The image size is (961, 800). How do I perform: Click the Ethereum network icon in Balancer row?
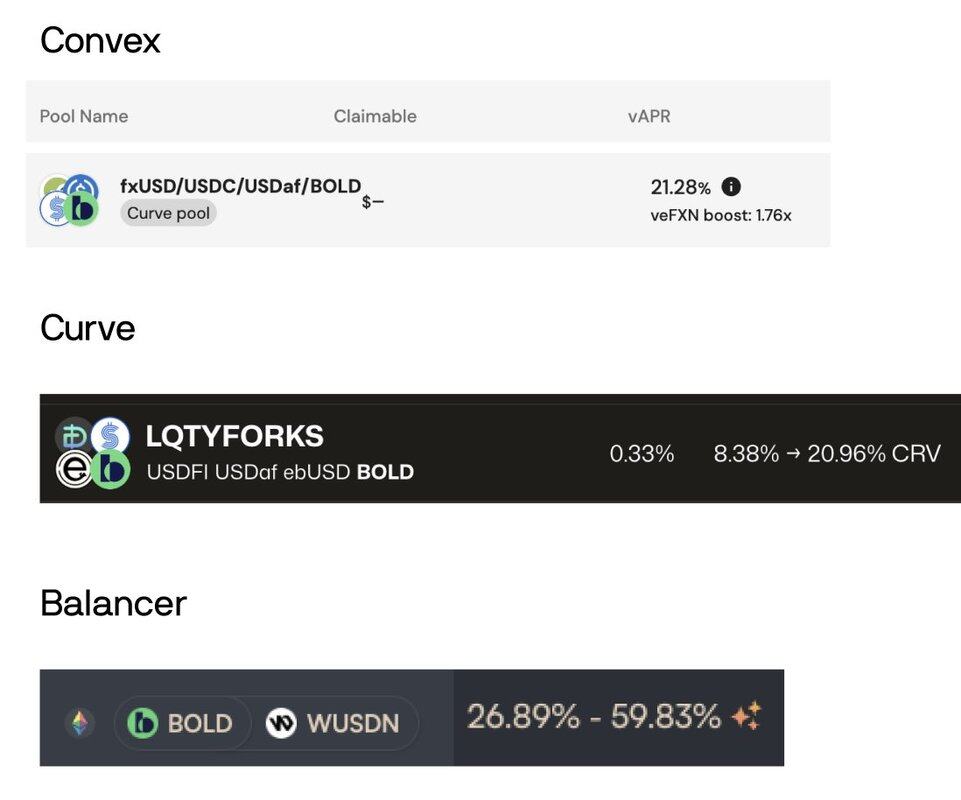click(x=80, y=722)
